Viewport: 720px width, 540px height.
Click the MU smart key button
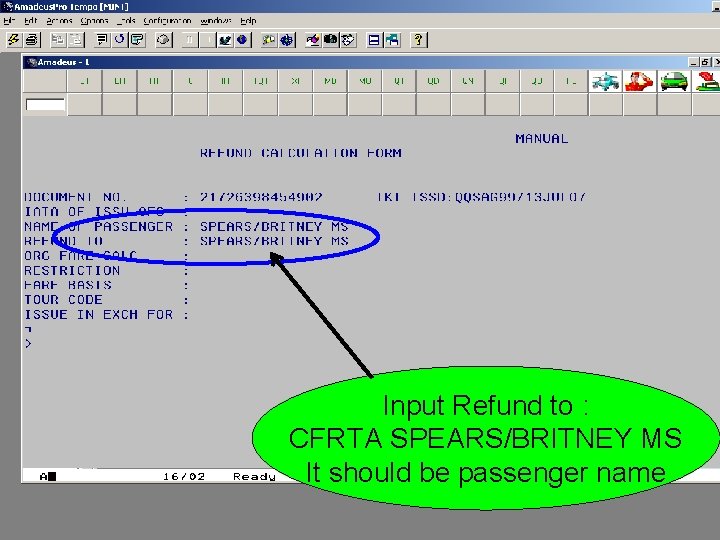tap(365, 81)
